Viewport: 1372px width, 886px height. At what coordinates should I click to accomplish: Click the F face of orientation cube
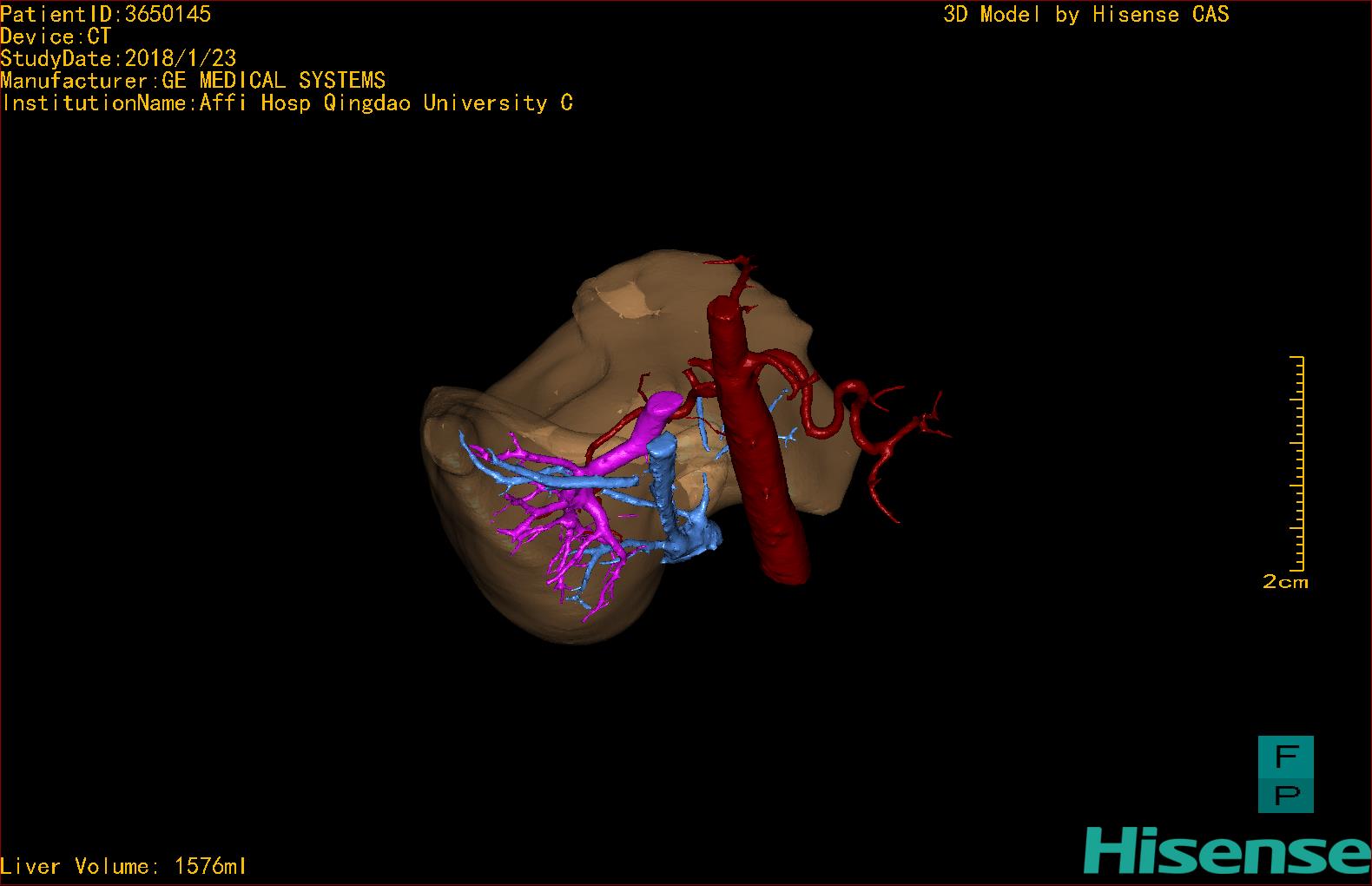[x=1285, y=757]
